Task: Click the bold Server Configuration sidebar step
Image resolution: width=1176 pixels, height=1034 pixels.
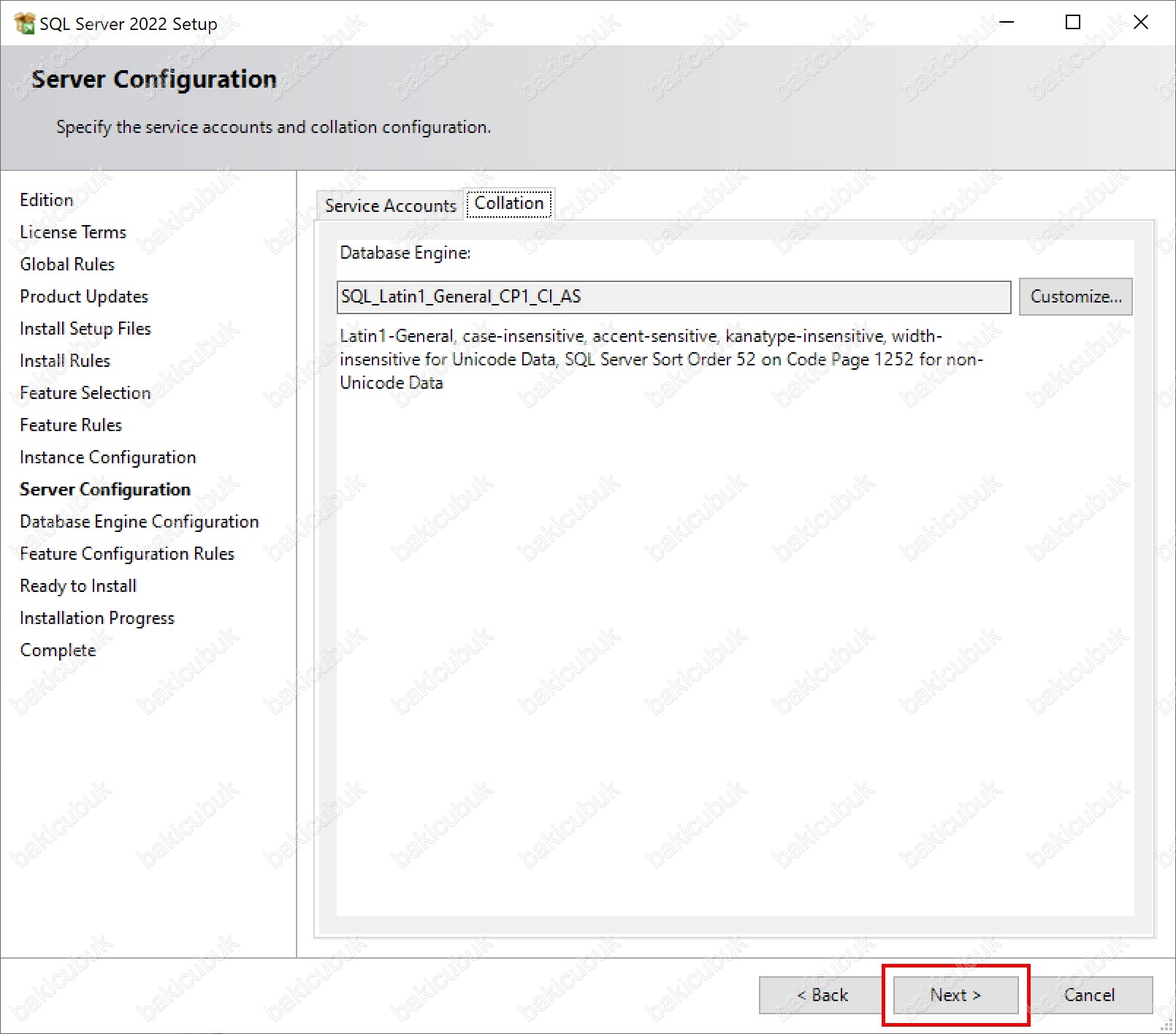Action: pyautogui.click(x=105, y=490)
